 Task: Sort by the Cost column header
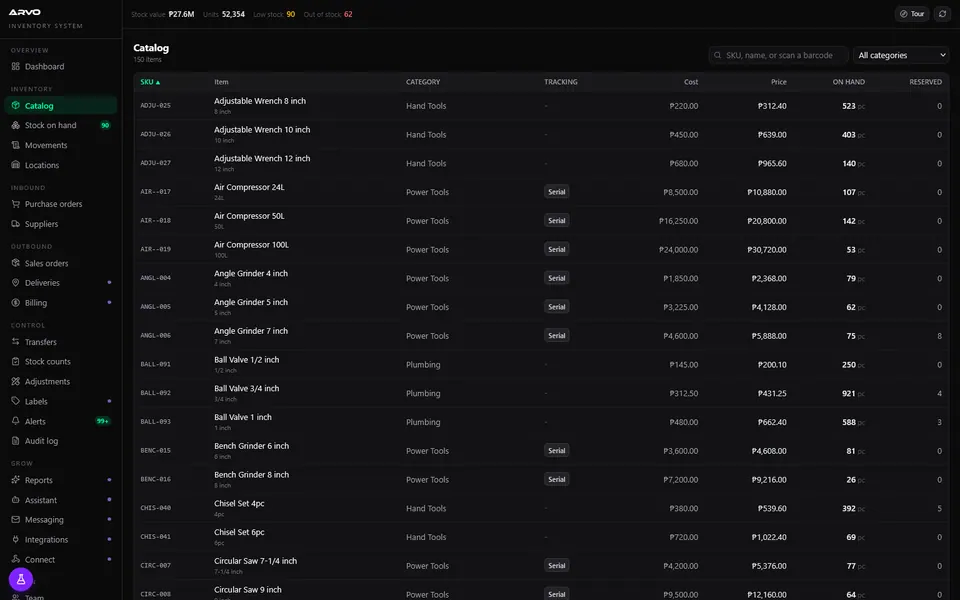coord(691,82)
